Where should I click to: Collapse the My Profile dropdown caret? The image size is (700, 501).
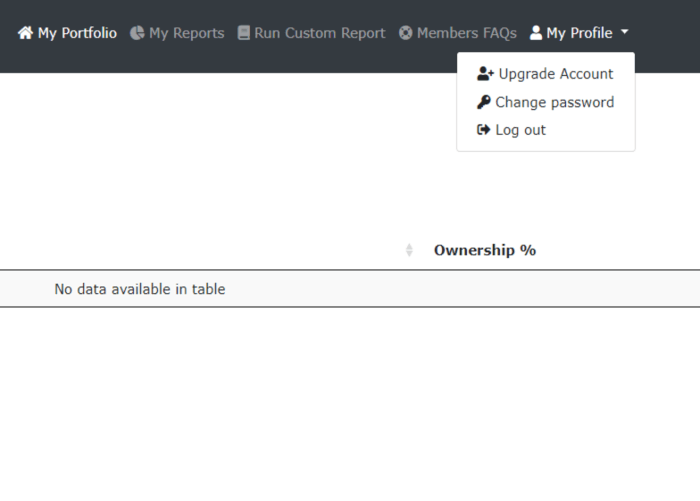pos(625,32)
